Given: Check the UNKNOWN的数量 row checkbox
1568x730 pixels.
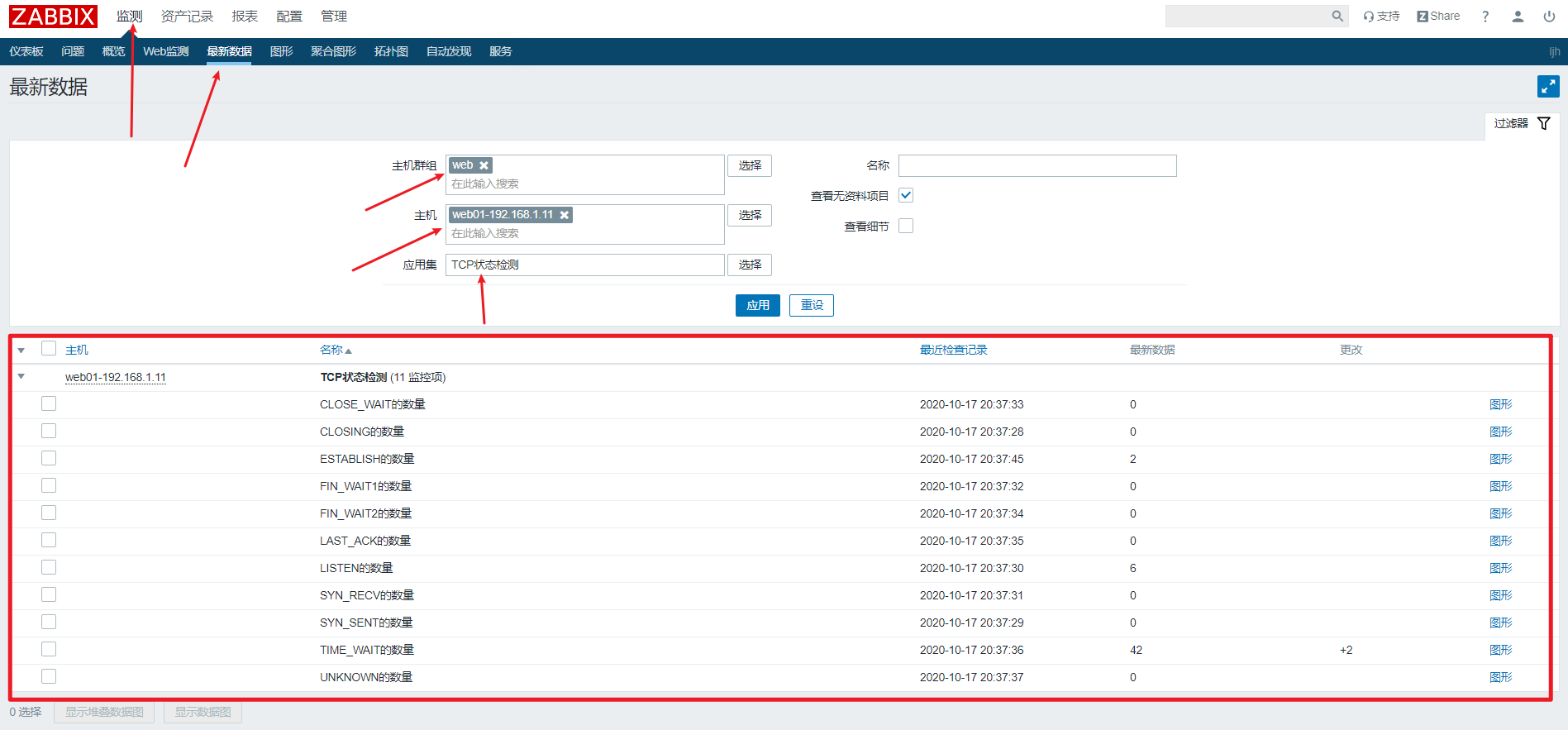Looking at the screenshot, I should 49,676.
